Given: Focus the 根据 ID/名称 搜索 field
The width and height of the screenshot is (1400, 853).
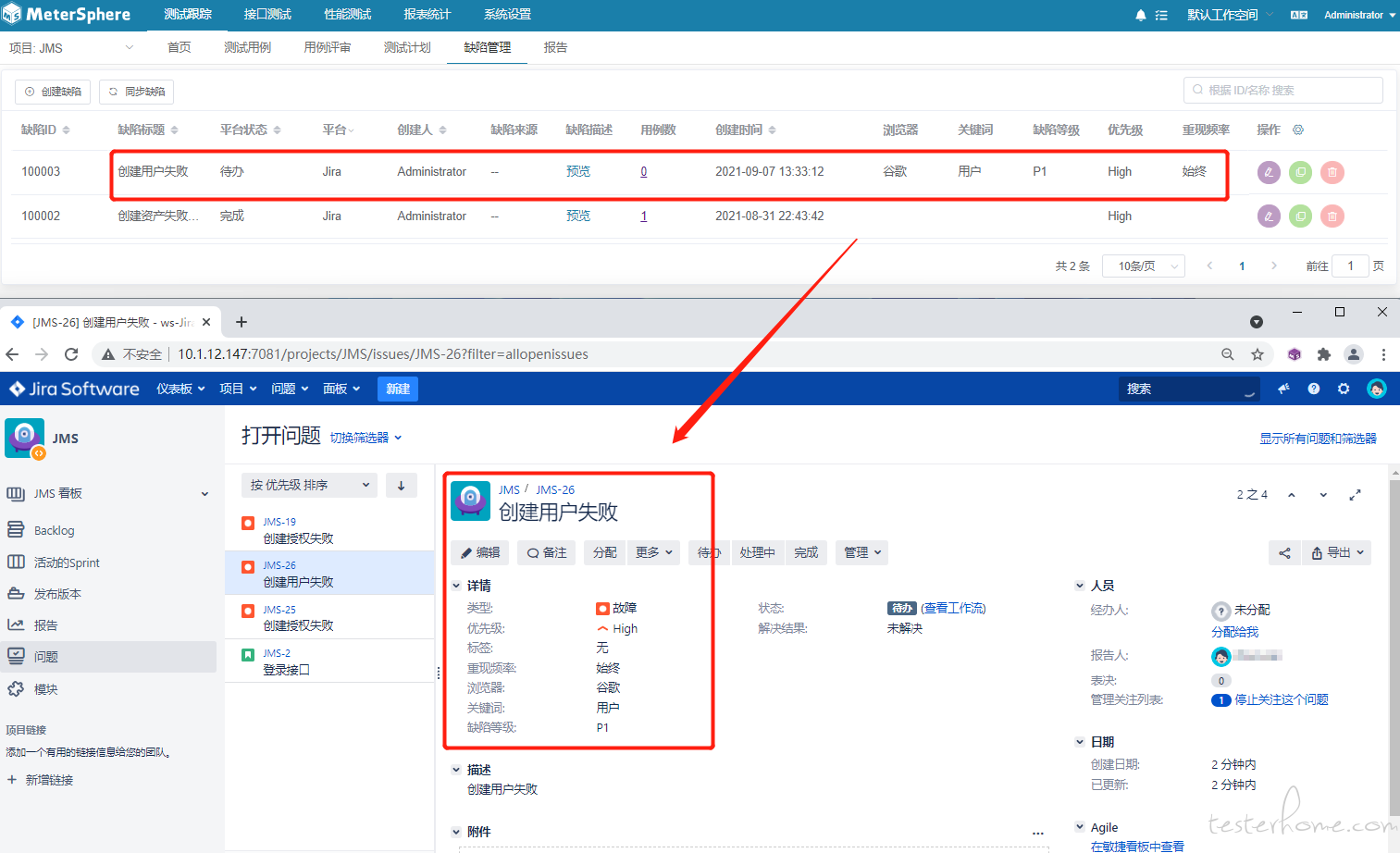Looking at the screenshot, I should click(1282, 90).
